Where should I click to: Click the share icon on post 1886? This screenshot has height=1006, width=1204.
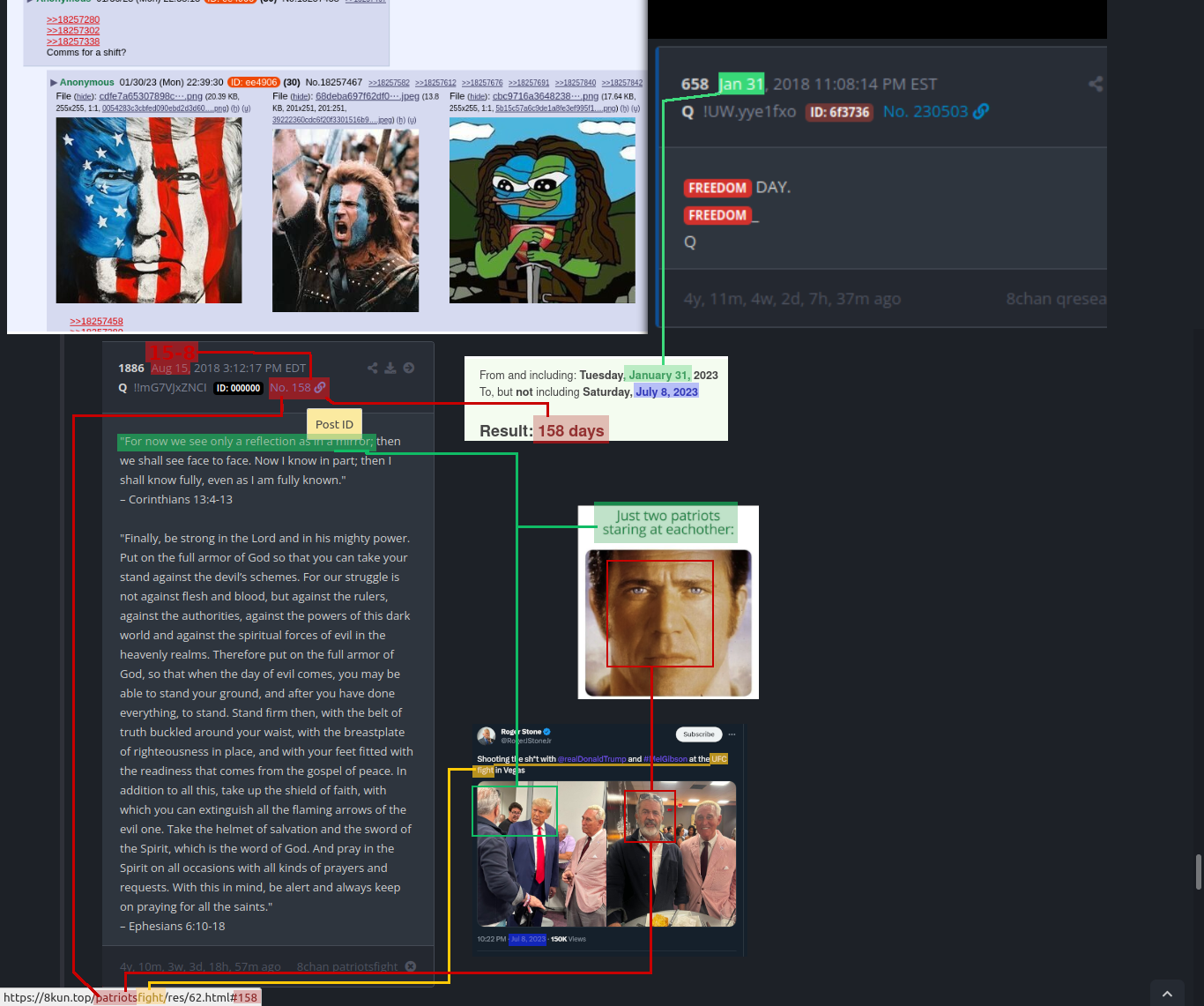click(372, 368)
